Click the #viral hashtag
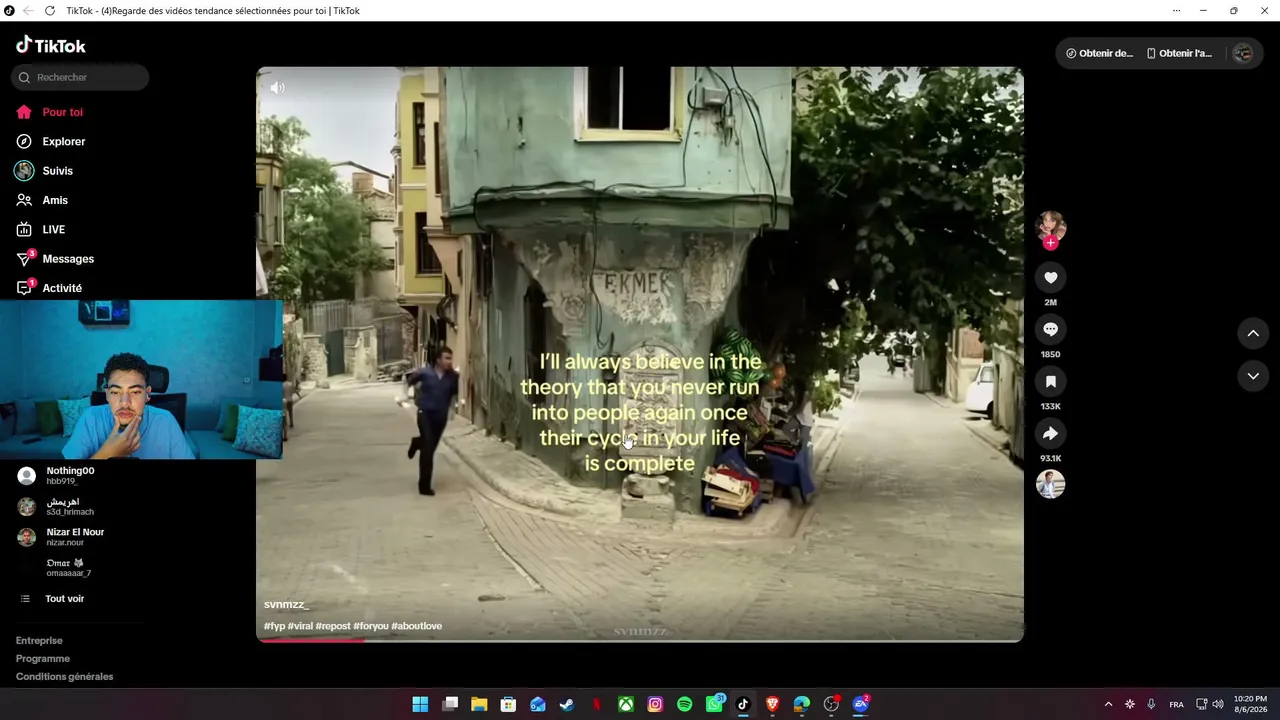 (x=300, y=626)
